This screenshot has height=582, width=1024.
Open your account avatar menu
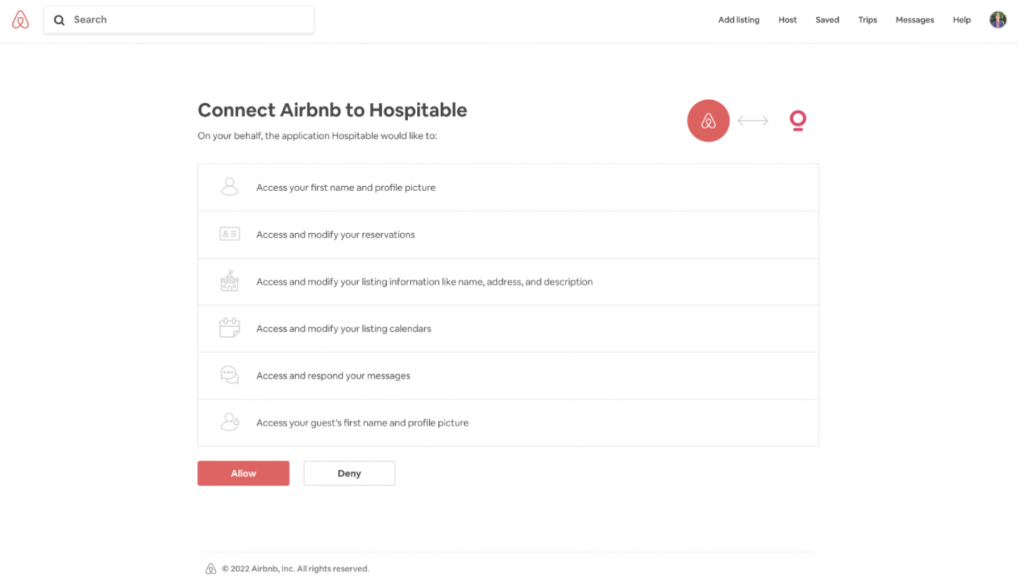pos(997,19)
